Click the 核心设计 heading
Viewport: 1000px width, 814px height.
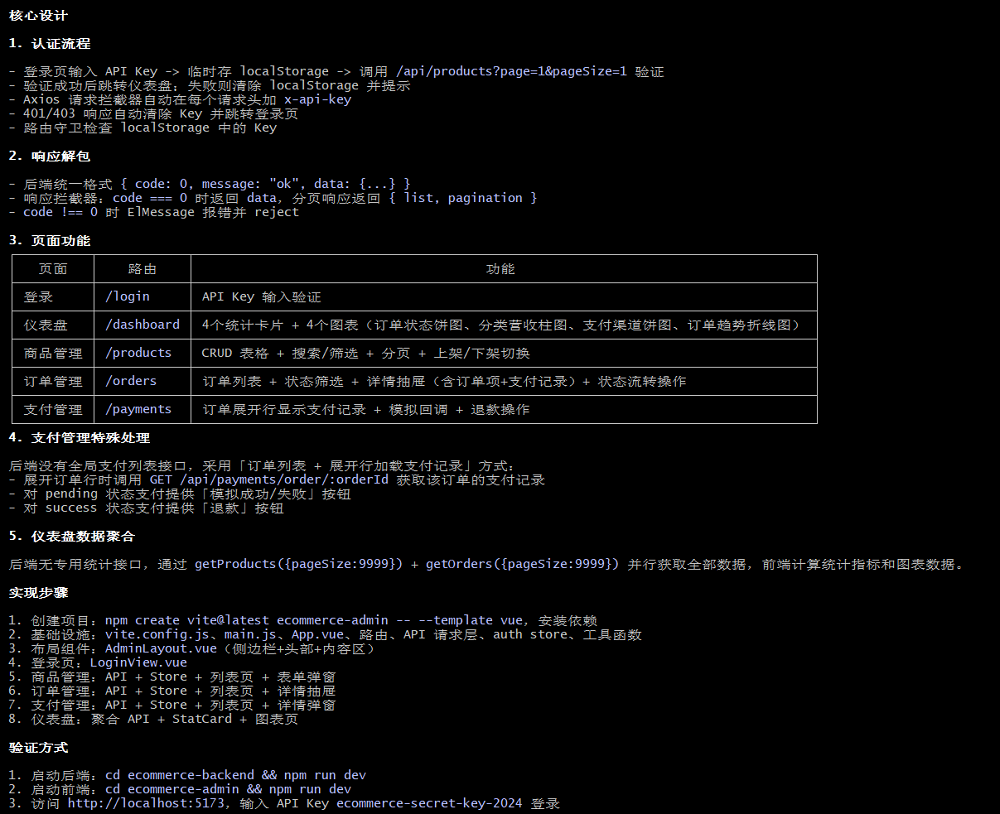click(37, 15)
